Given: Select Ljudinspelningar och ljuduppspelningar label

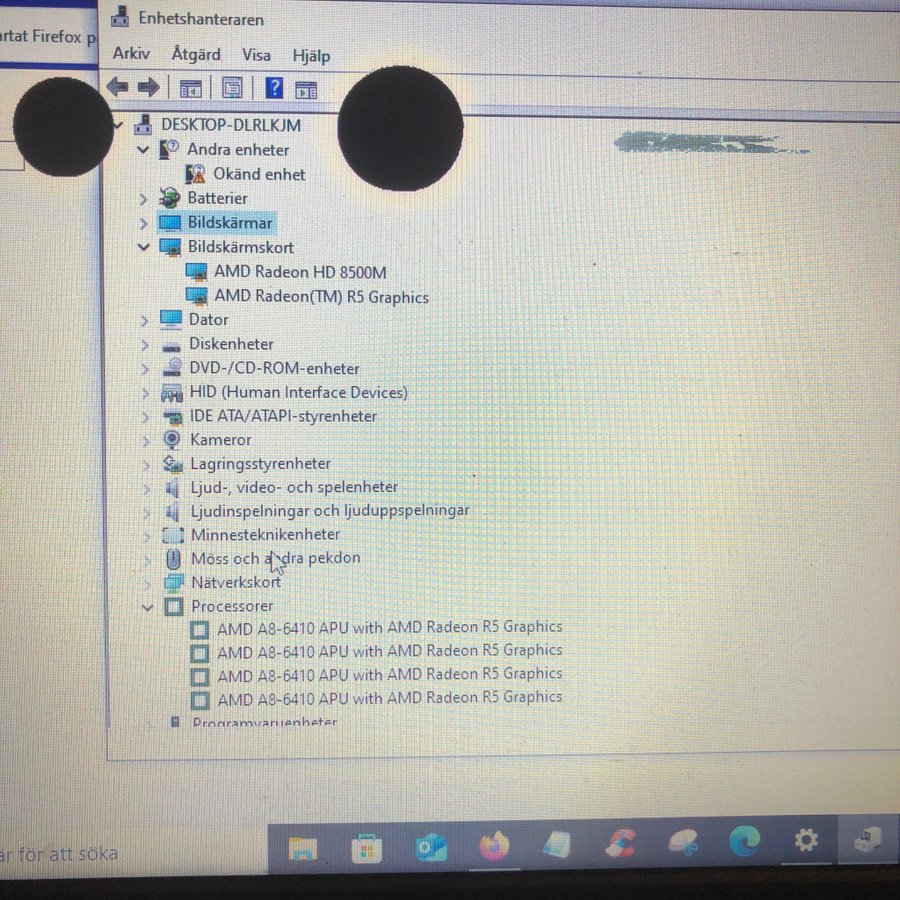Looking at the screenshot, I should click(330, 510).
